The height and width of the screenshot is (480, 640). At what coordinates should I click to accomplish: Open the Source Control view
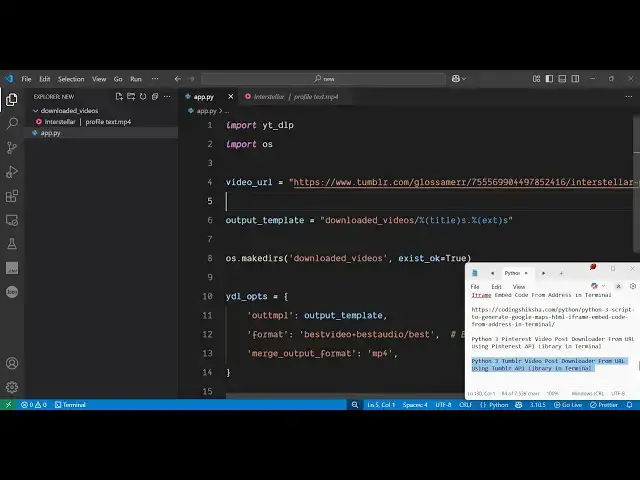click(12, 147)
